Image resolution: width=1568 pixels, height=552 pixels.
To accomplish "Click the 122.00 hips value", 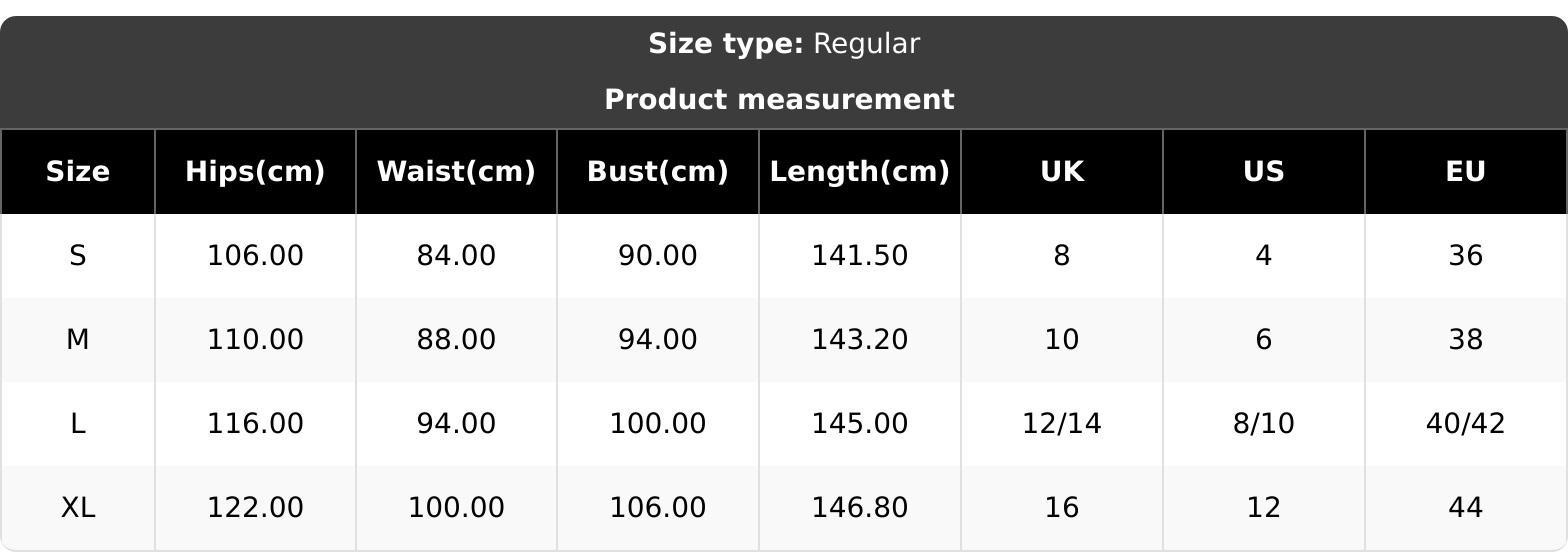I will tap(255, 508).
